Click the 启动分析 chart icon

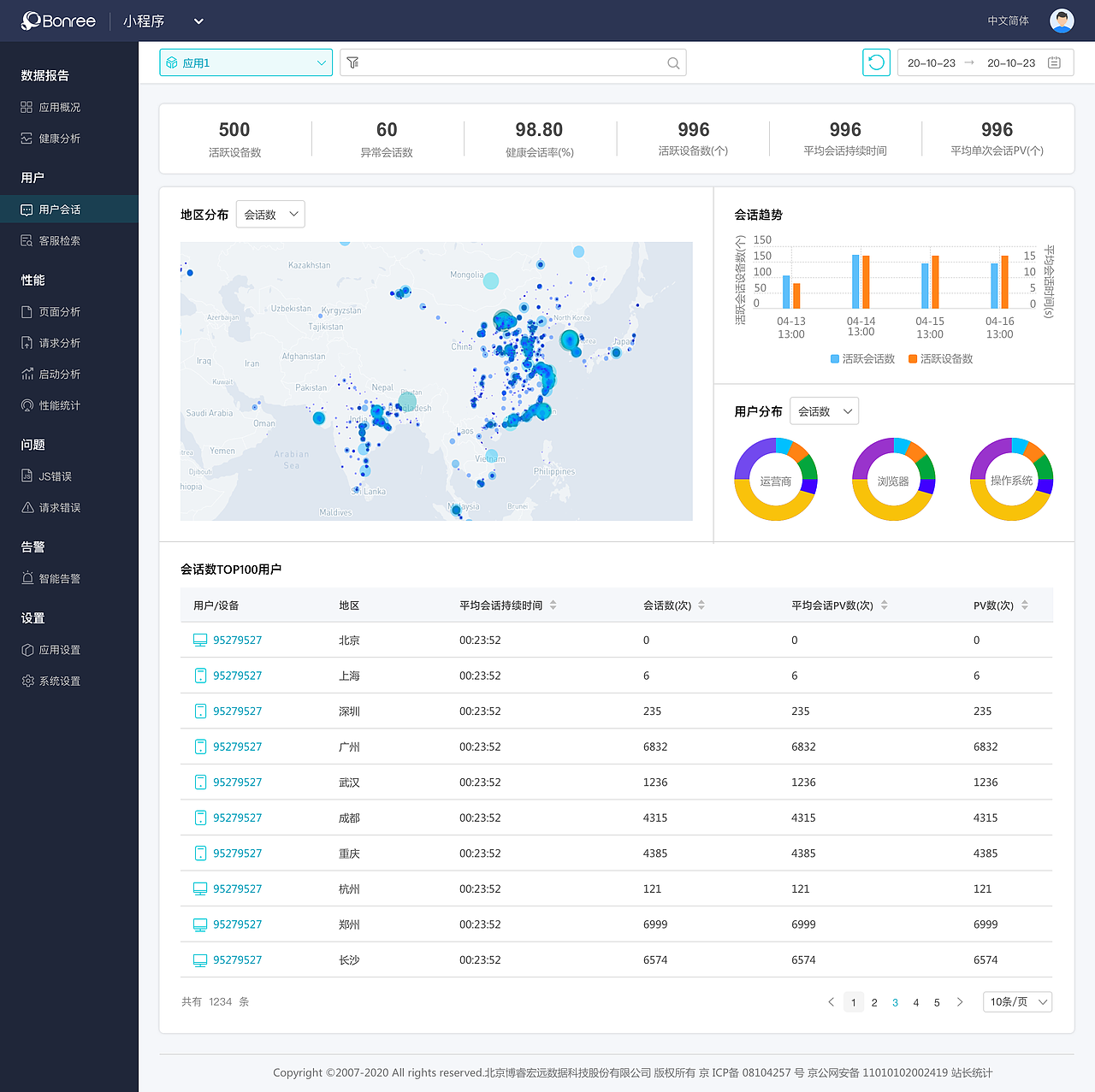click(x=27, y=374)
